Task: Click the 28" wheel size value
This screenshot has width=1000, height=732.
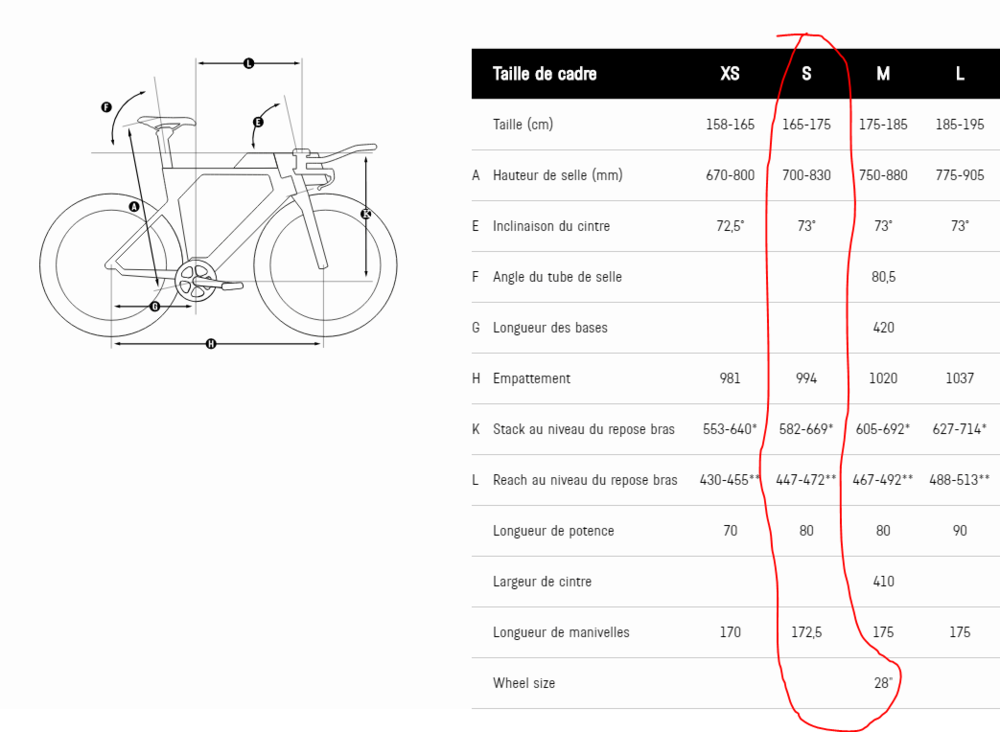Action: click(x=883, y=683)
